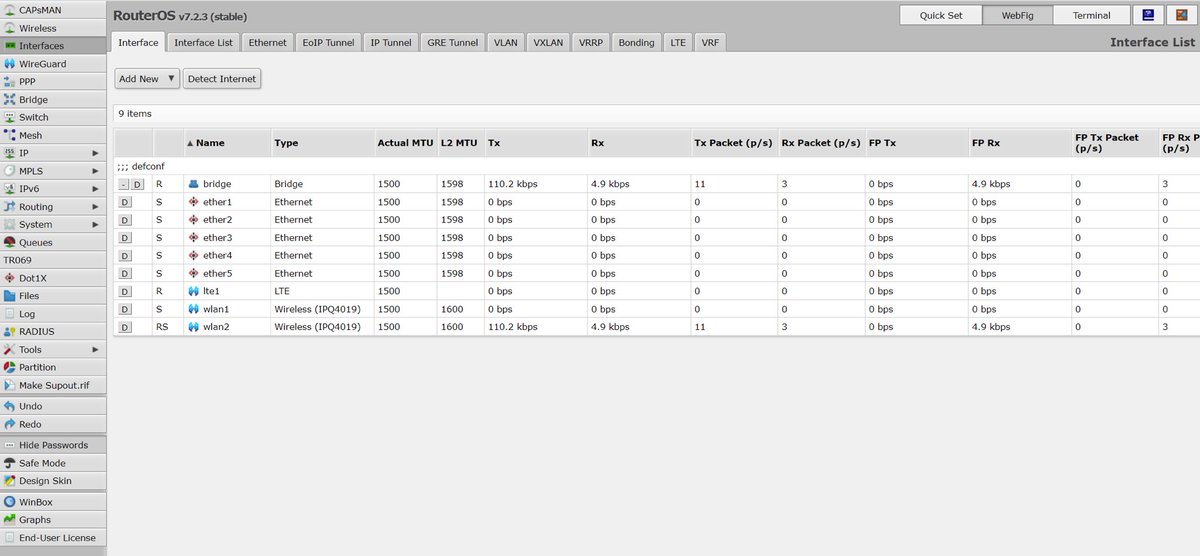Sort the table by Name column
This screenshot has height=556, width=1200.
click(x=227, y=143)
